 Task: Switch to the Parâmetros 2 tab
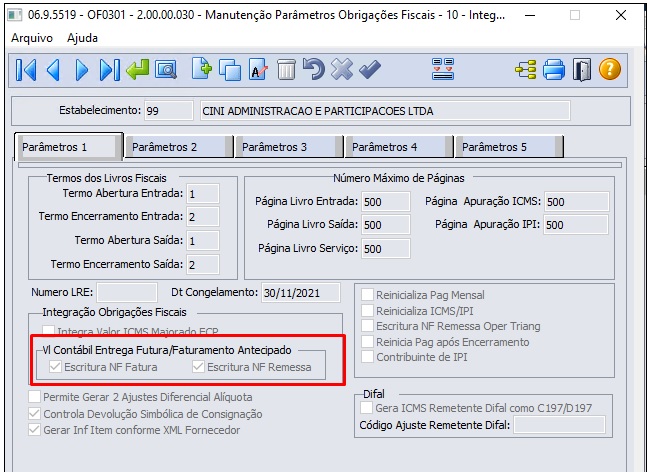click(x=179, y=147)
